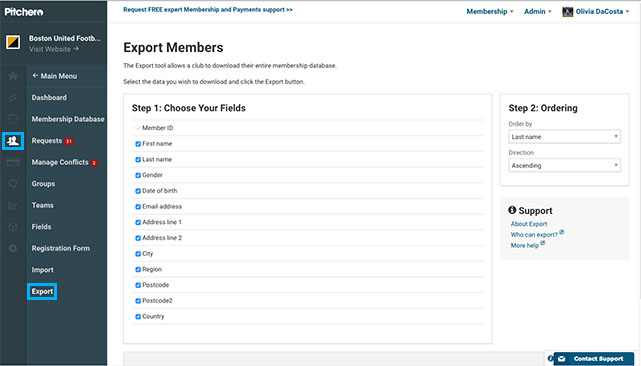641x366 pixels.
Task: Open the shirt icon in the sidebar rail
Action: coord(13,119)
